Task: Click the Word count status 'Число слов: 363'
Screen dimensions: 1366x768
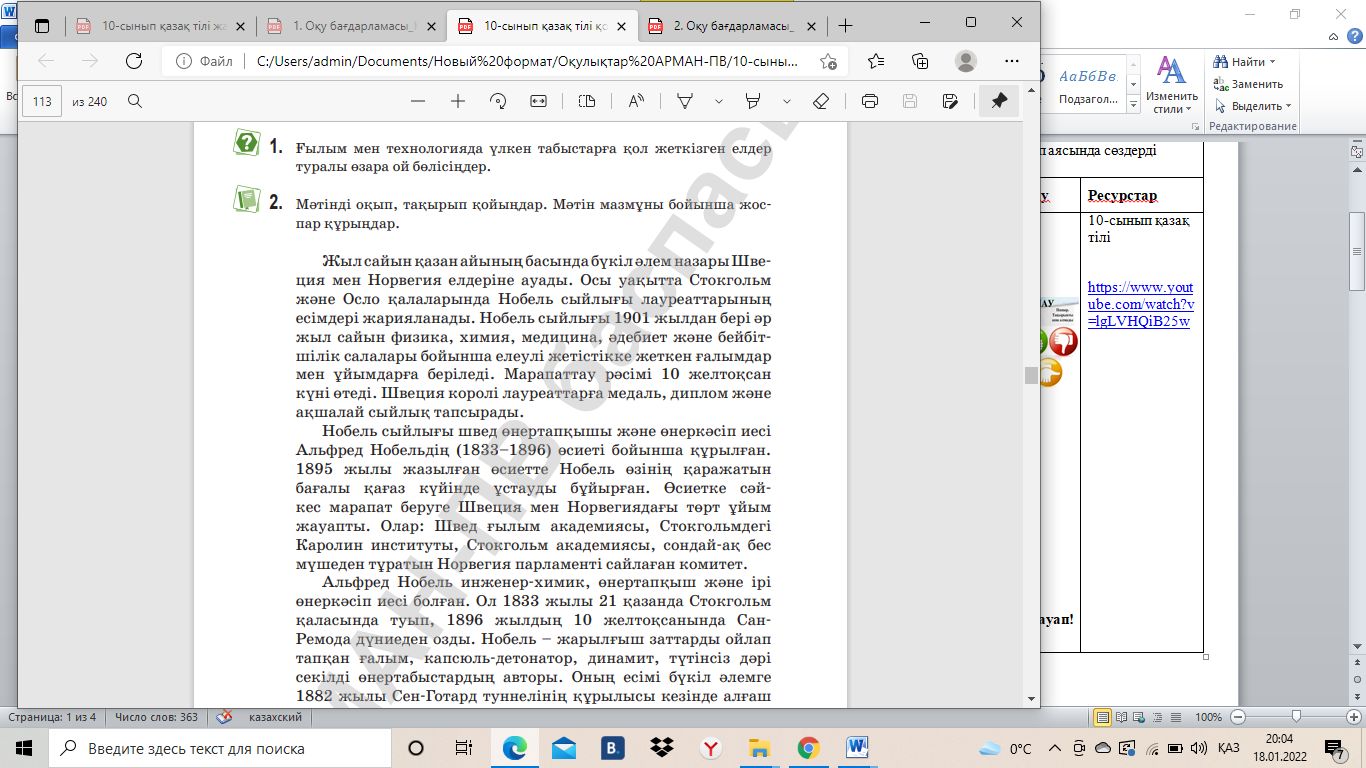Action: pos(156,717)
